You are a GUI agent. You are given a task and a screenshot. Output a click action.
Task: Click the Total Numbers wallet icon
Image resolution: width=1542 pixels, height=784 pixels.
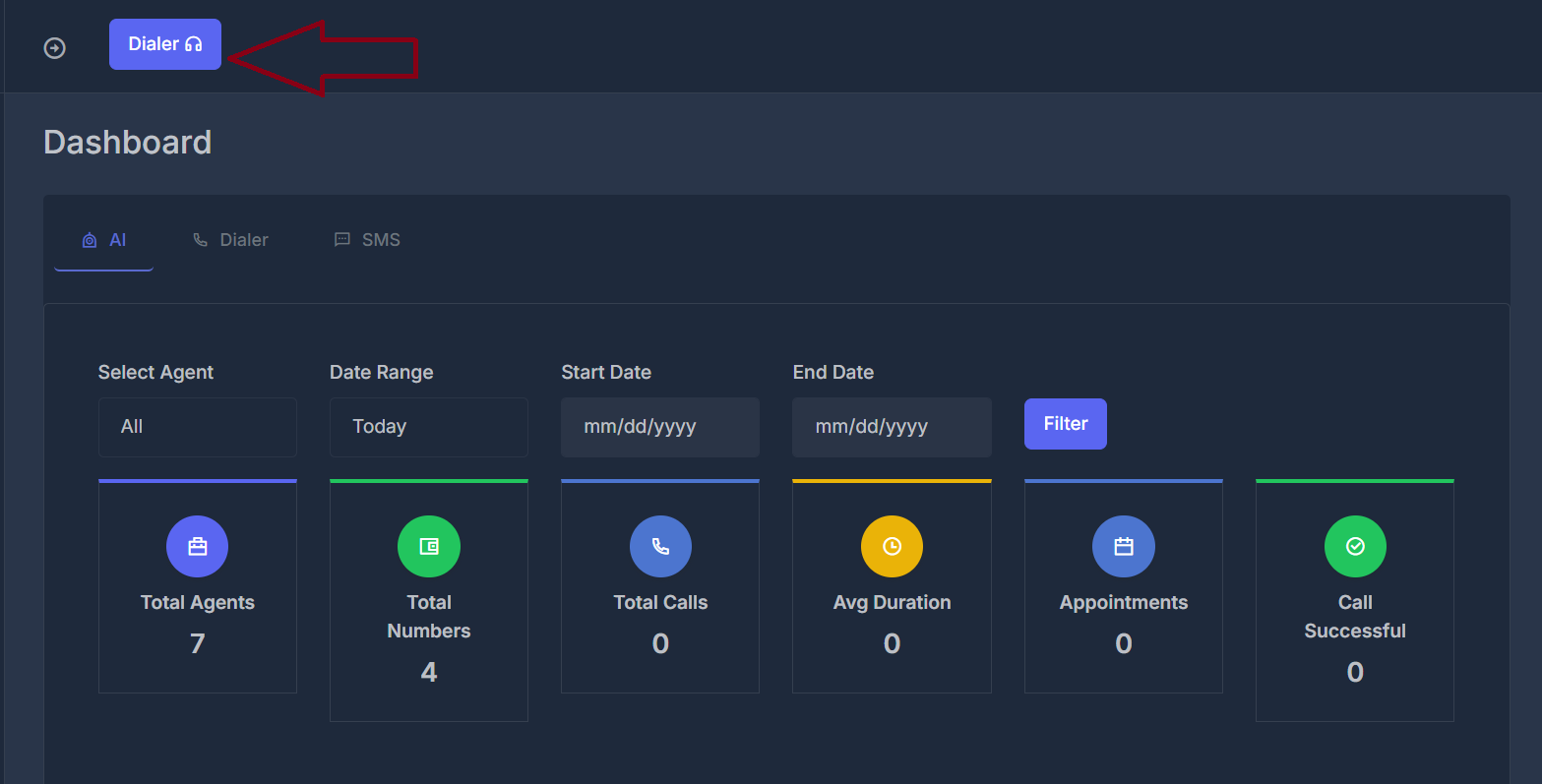429,547
